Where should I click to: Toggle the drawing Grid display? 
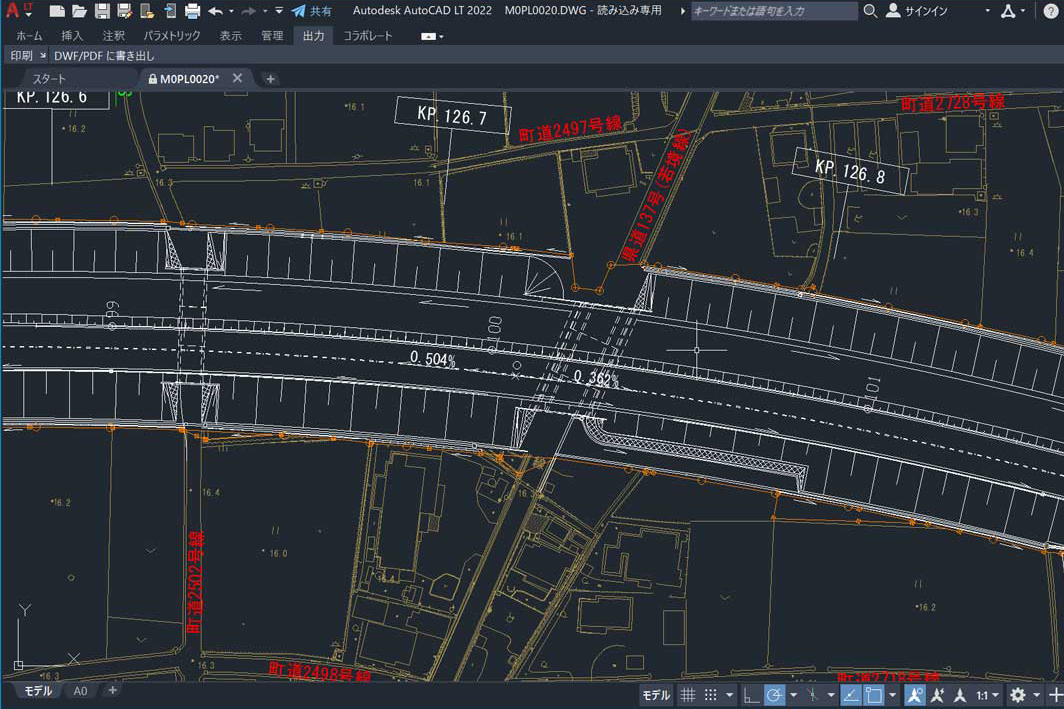click(688, 694)
